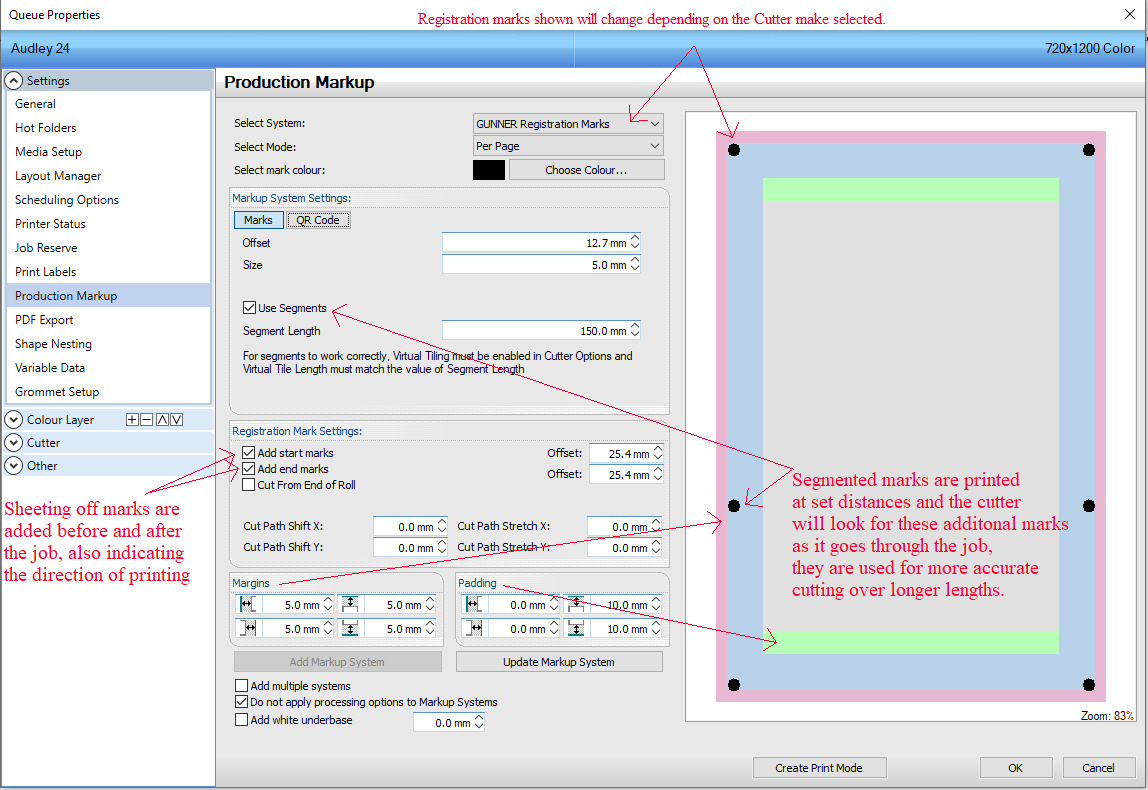Click the white underbase 0.0 mm field
The image size is (1148, 790).
[443, 723]
